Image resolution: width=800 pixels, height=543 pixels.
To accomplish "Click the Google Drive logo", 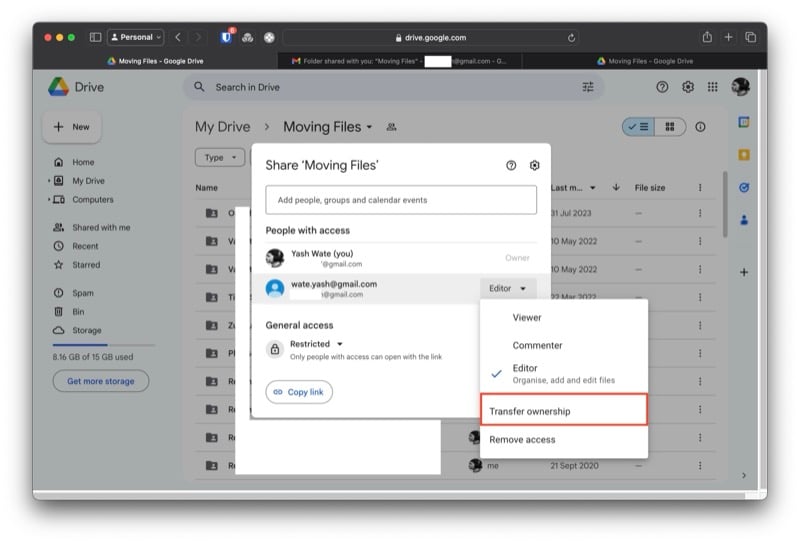I will (x=59, y=87).
